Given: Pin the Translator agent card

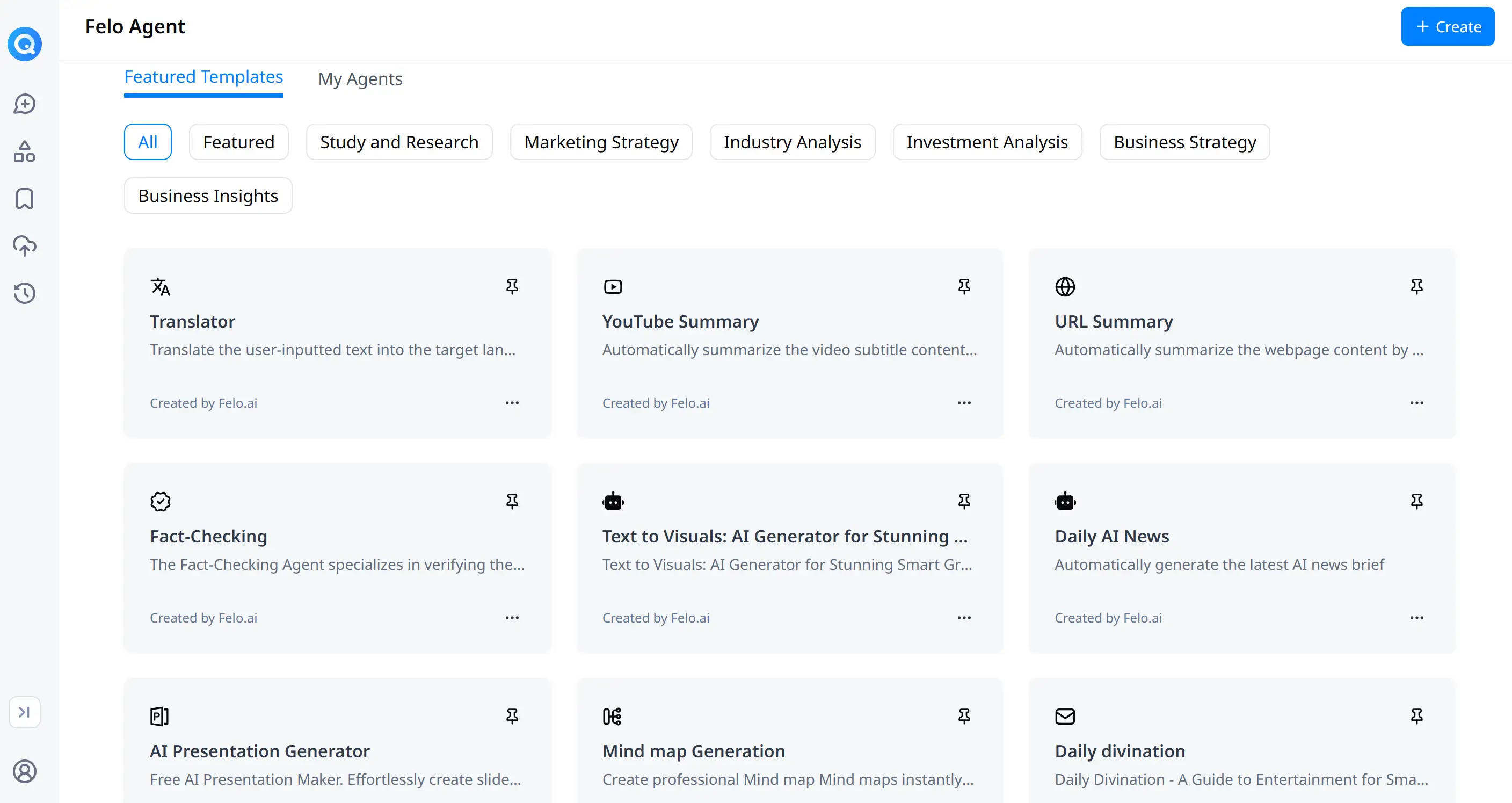Looking at the screenshot, I should point(512,286).
